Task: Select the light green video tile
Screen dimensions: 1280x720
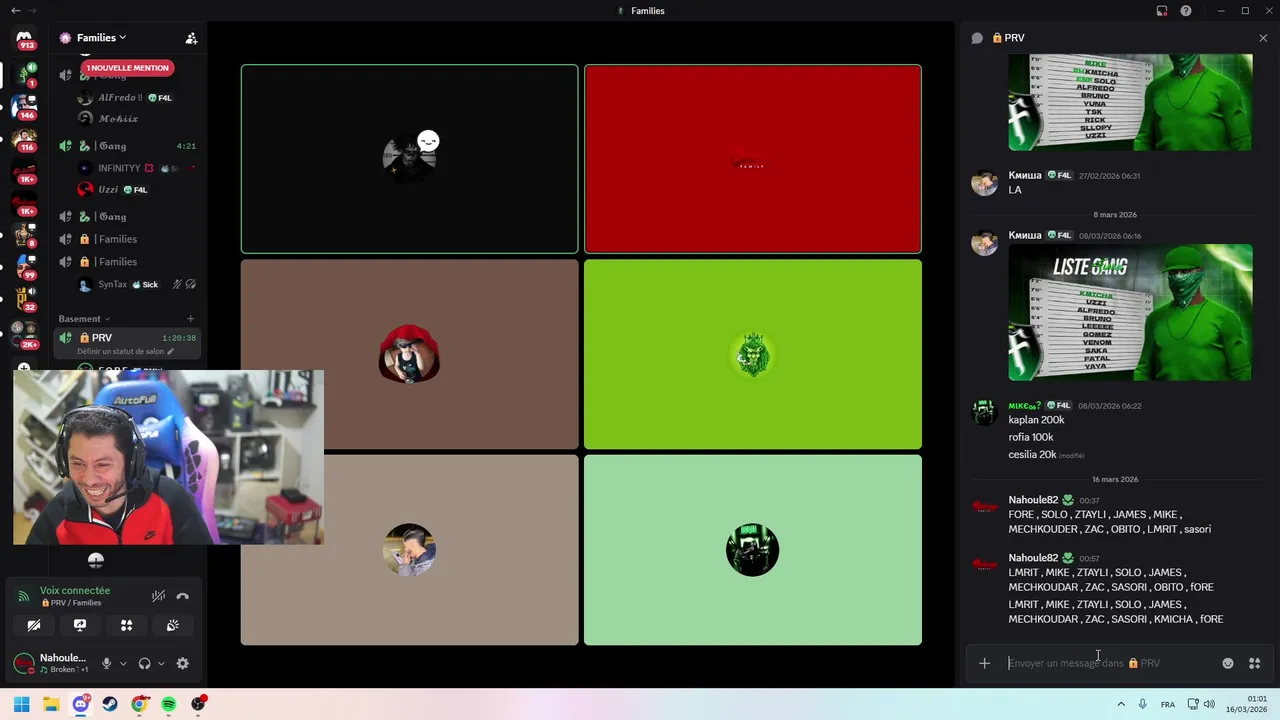Action: pos(753,550)
